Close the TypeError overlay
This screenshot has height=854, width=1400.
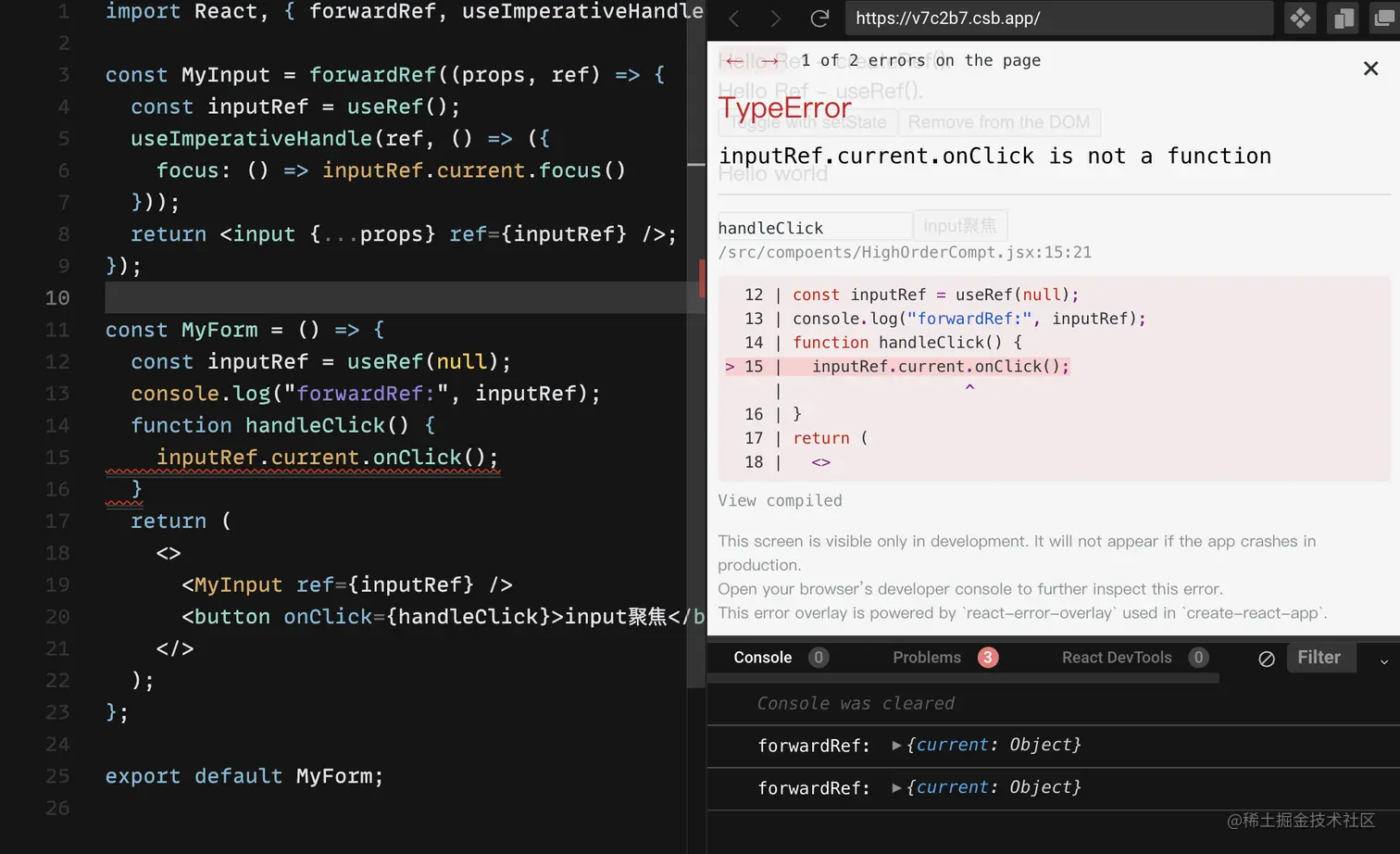coord(1371,69)
